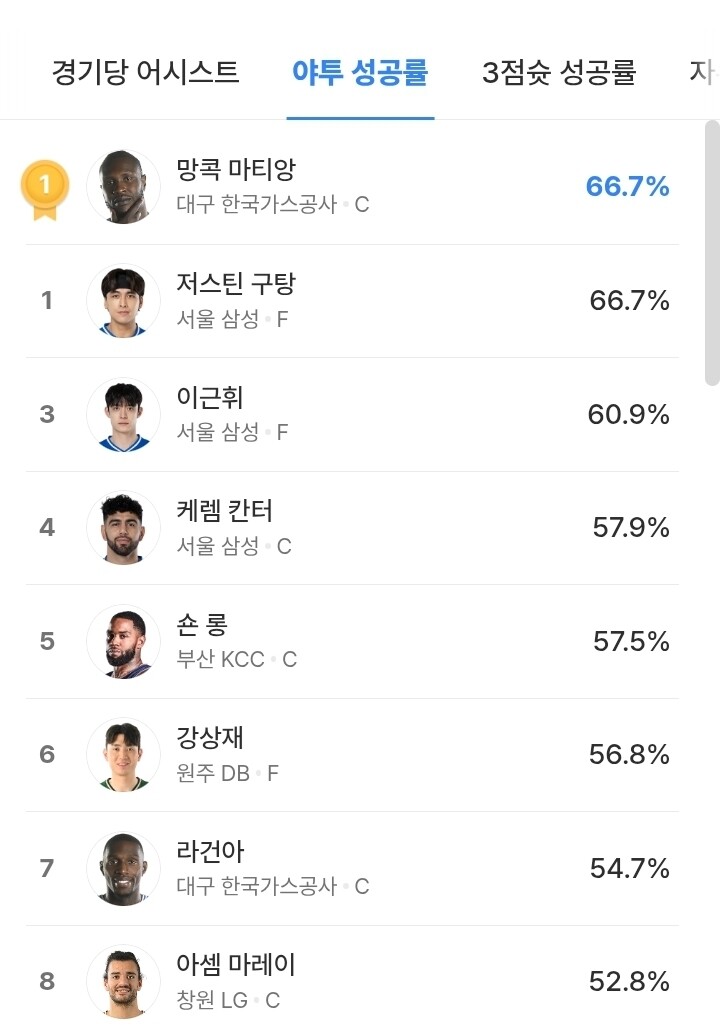Open 강상재 of 원주 DB
The image size is (720, 1032).
210,738
